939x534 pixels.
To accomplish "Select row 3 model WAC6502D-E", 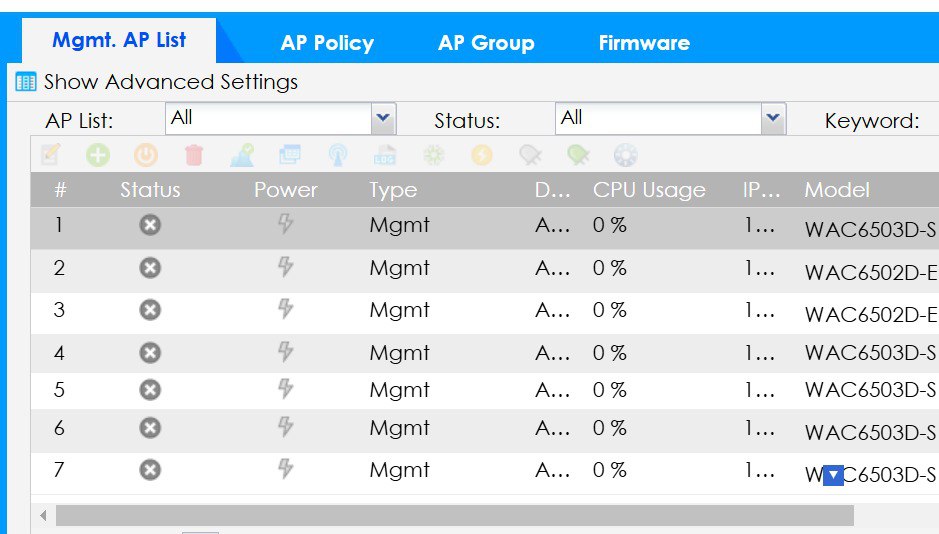I will tap(870, 314).
